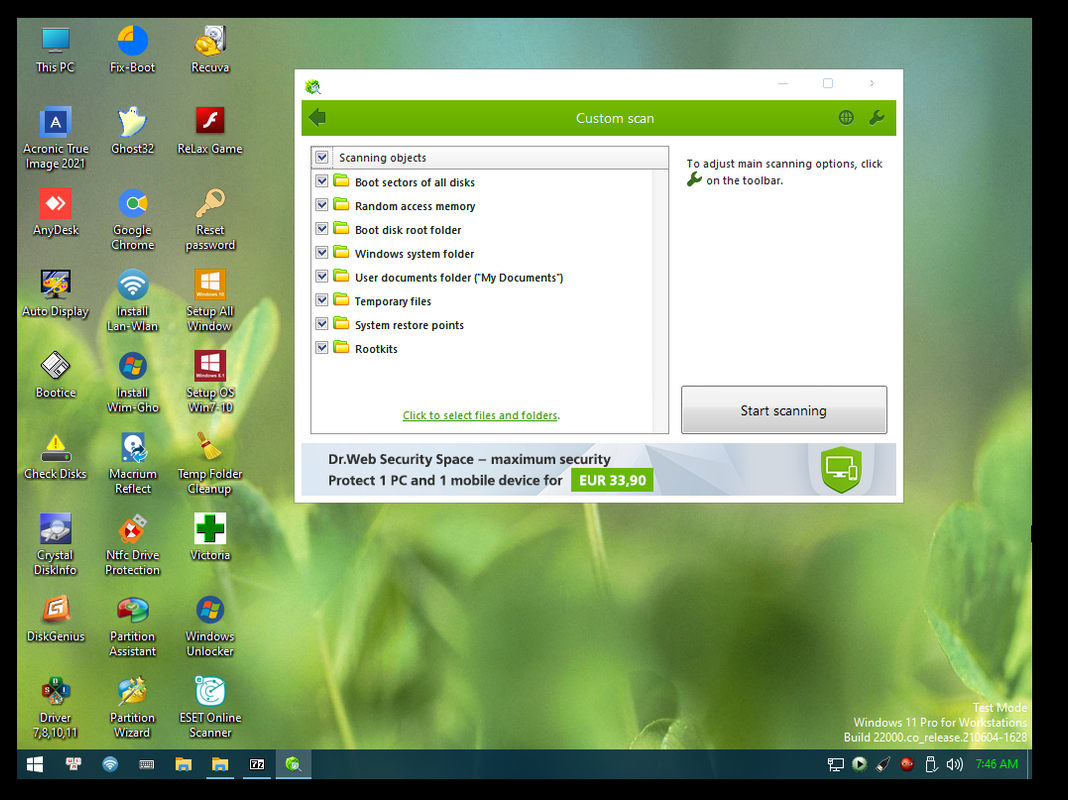Screen dimensions: 1068x800
Task: Select the ReLax Game desktop icon
Action: [210, 131]
